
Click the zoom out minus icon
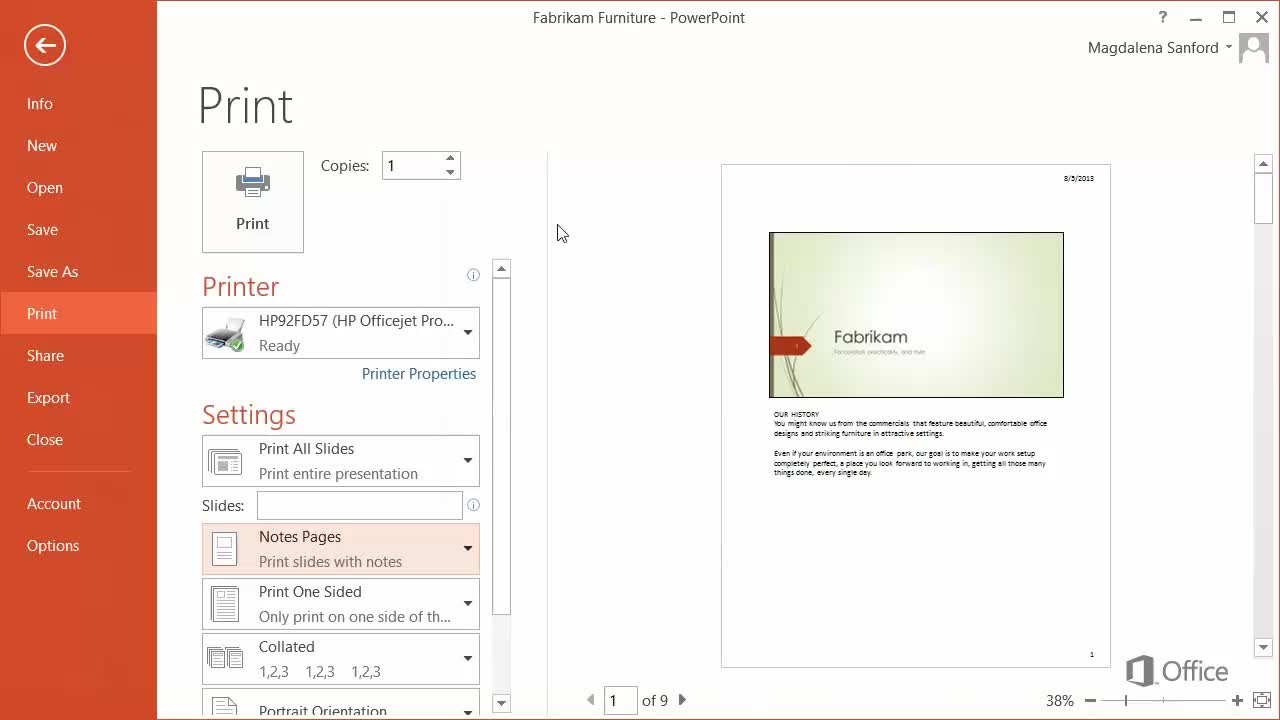(1090, 701)
